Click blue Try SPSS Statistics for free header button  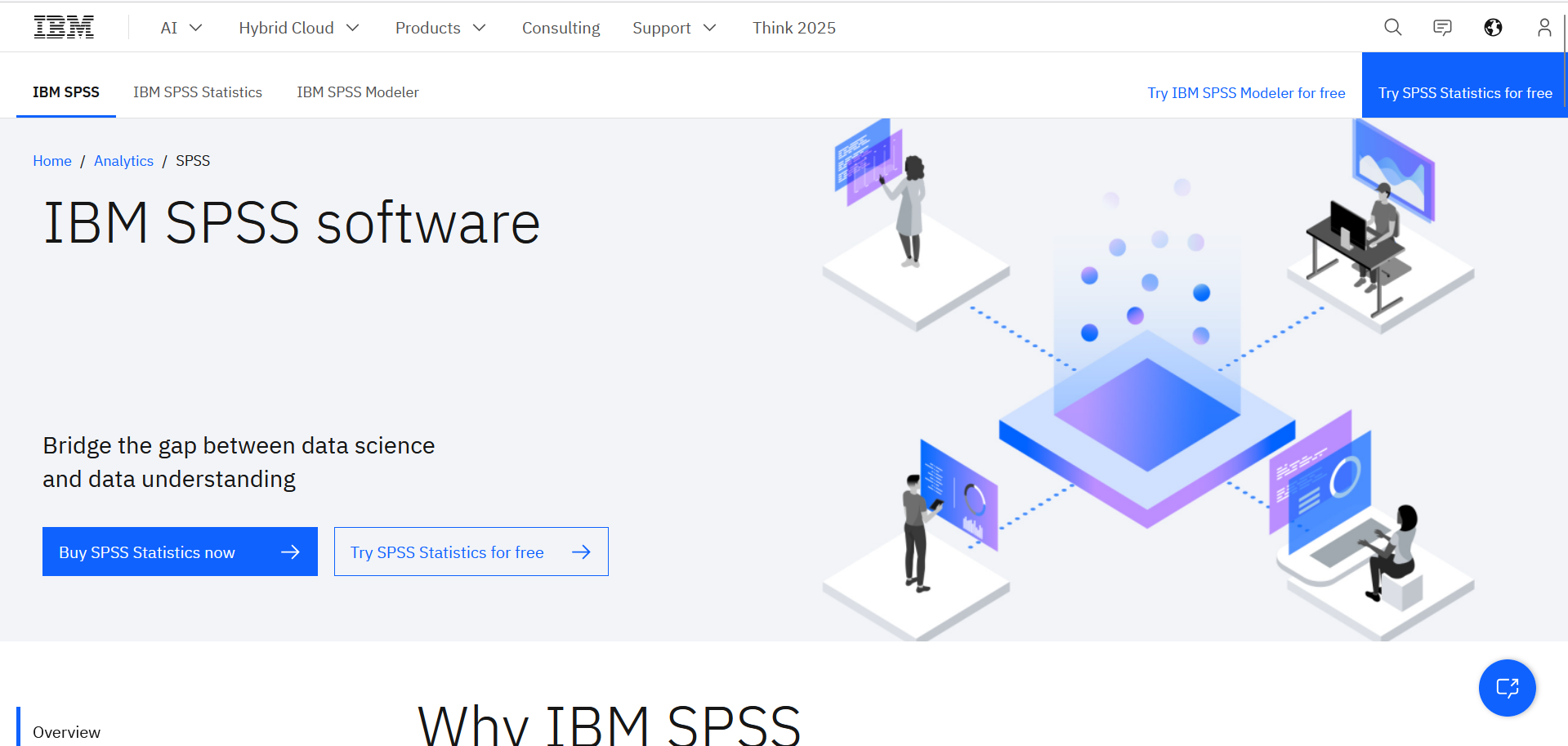point(1464,85)
